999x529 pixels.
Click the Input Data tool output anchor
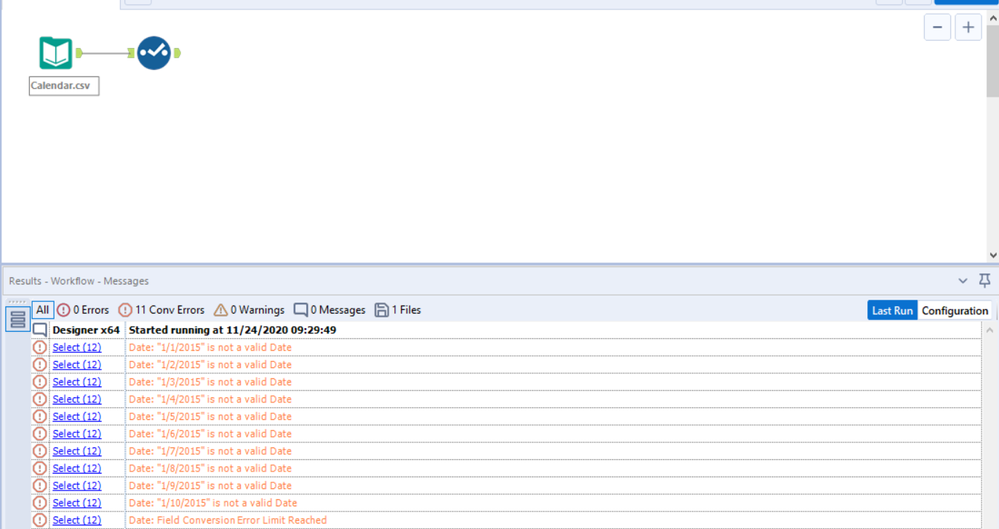79,53
